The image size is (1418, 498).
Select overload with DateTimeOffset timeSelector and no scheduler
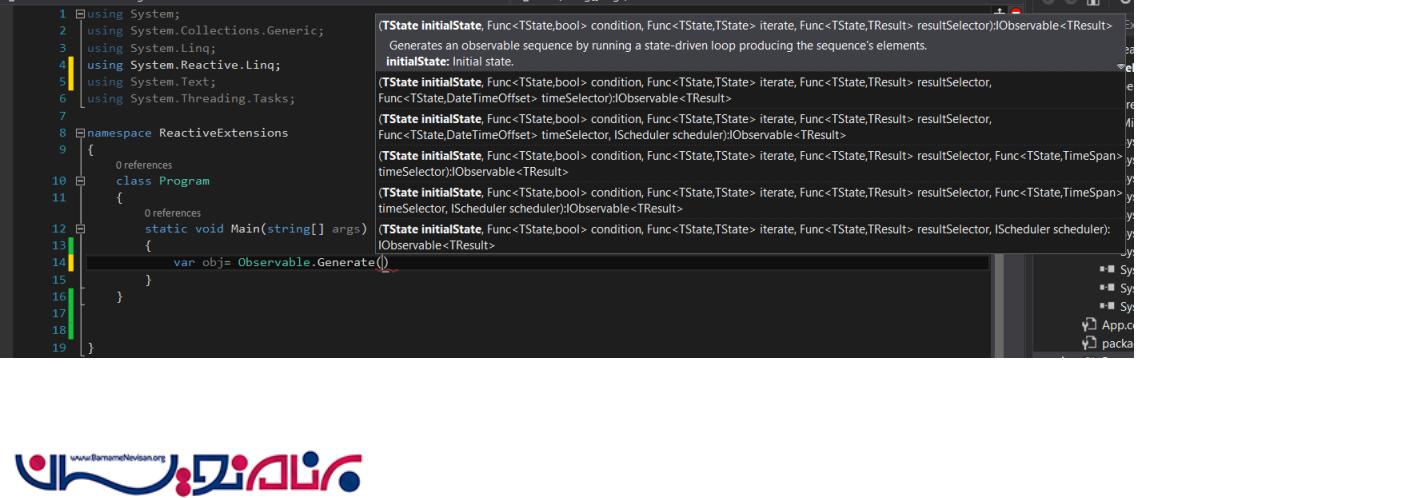(750, 91)
